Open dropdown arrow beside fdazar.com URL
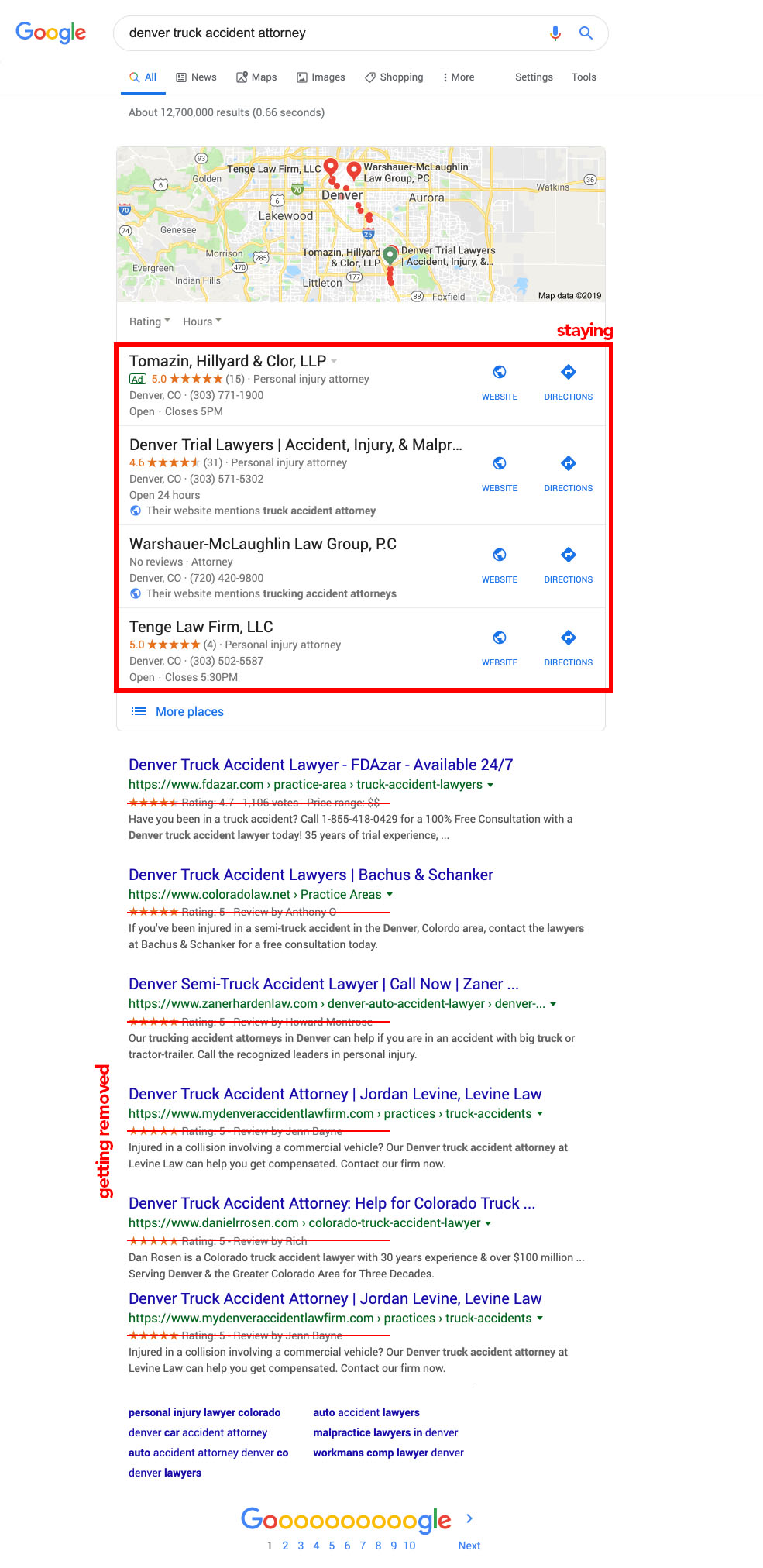The width and height of the screenshot is (763, 1568). tap(490, 785)
